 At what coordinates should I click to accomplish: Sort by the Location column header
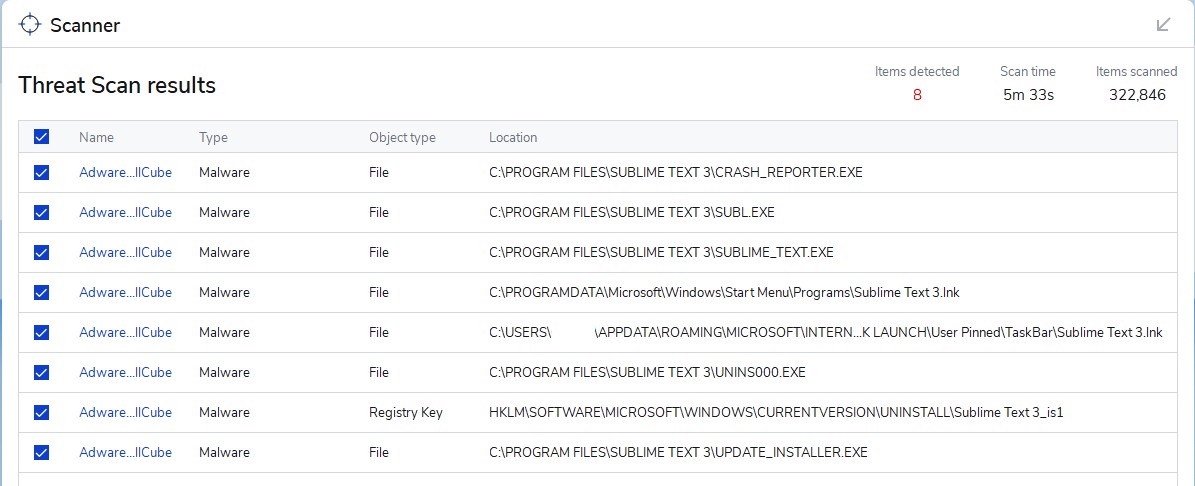[513, 138]
